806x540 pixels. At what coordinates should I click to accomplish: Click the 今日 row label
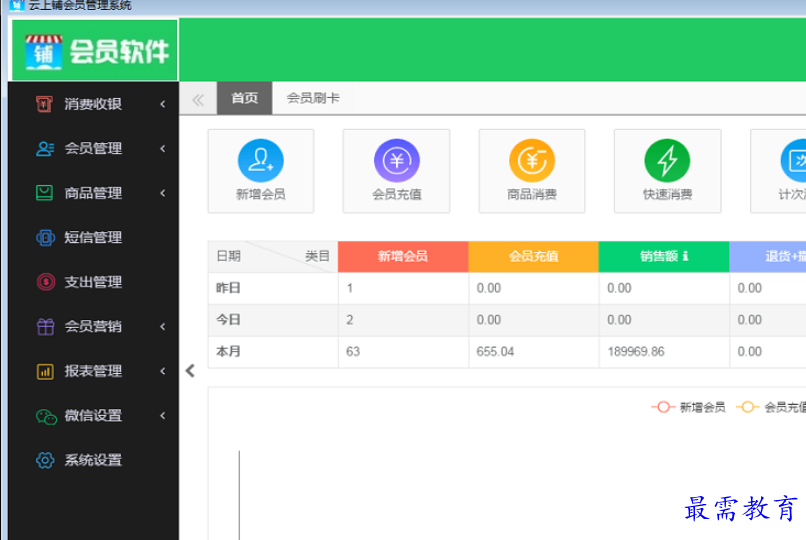pos(228,320)
